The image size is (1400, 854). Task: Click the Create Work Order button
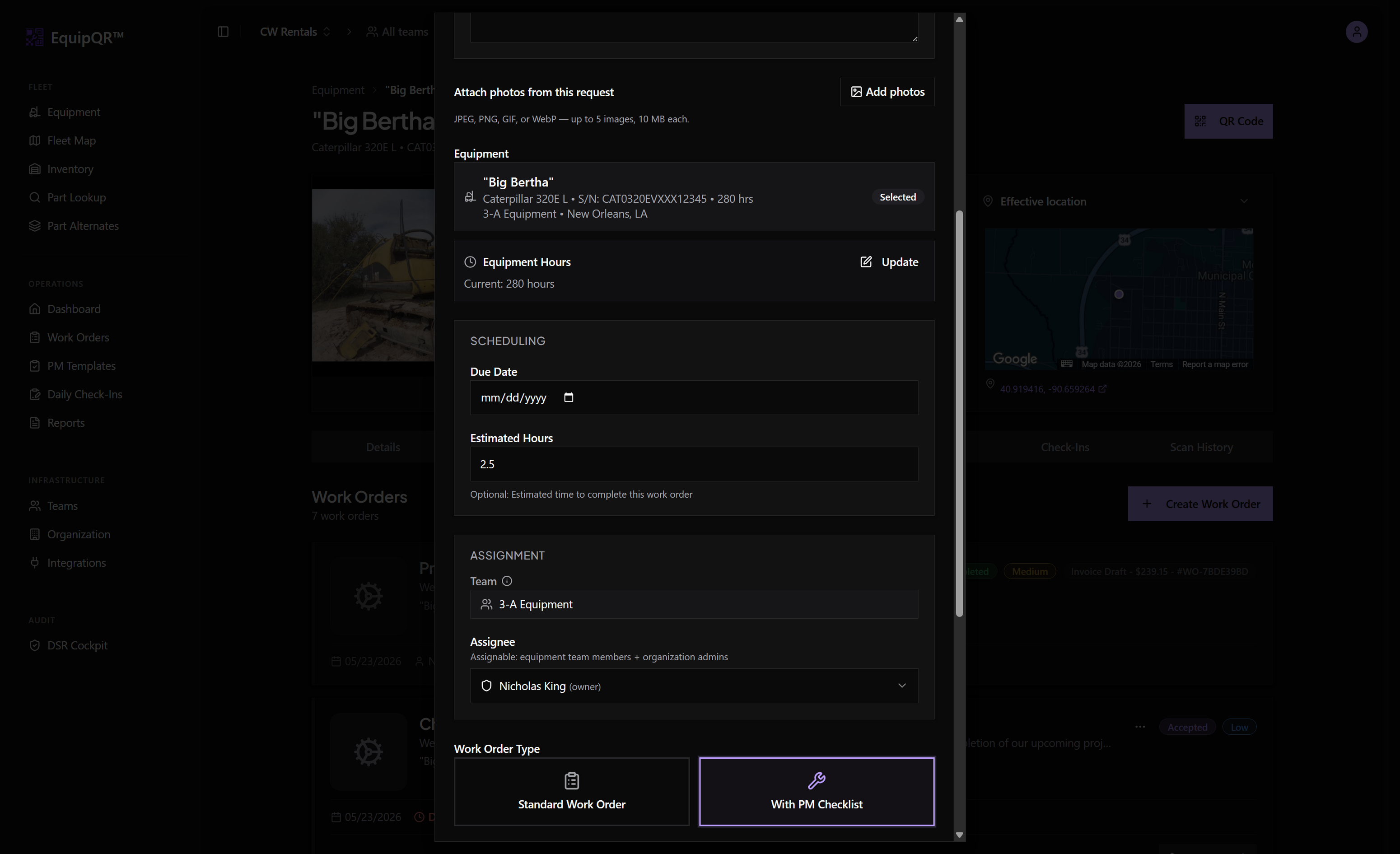click(x=1200, y=504)
